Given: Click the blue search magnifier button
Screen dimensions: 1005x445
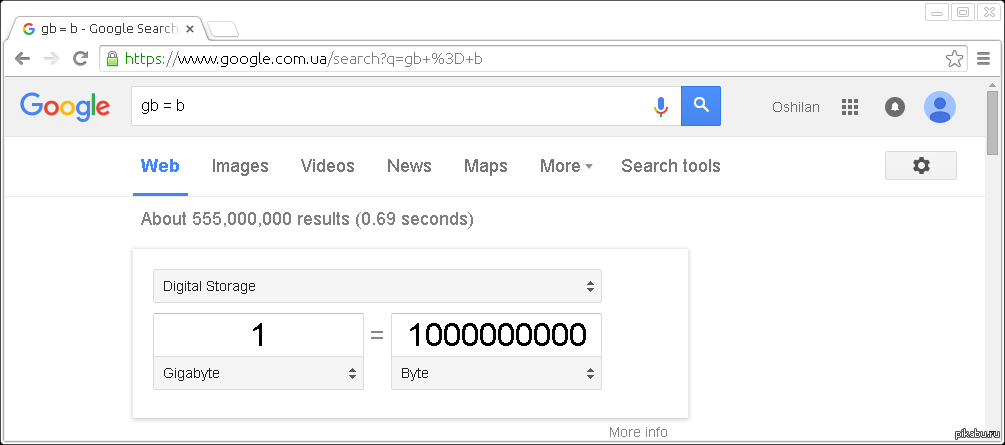Looking at the screenshot, I should point(701,105).
